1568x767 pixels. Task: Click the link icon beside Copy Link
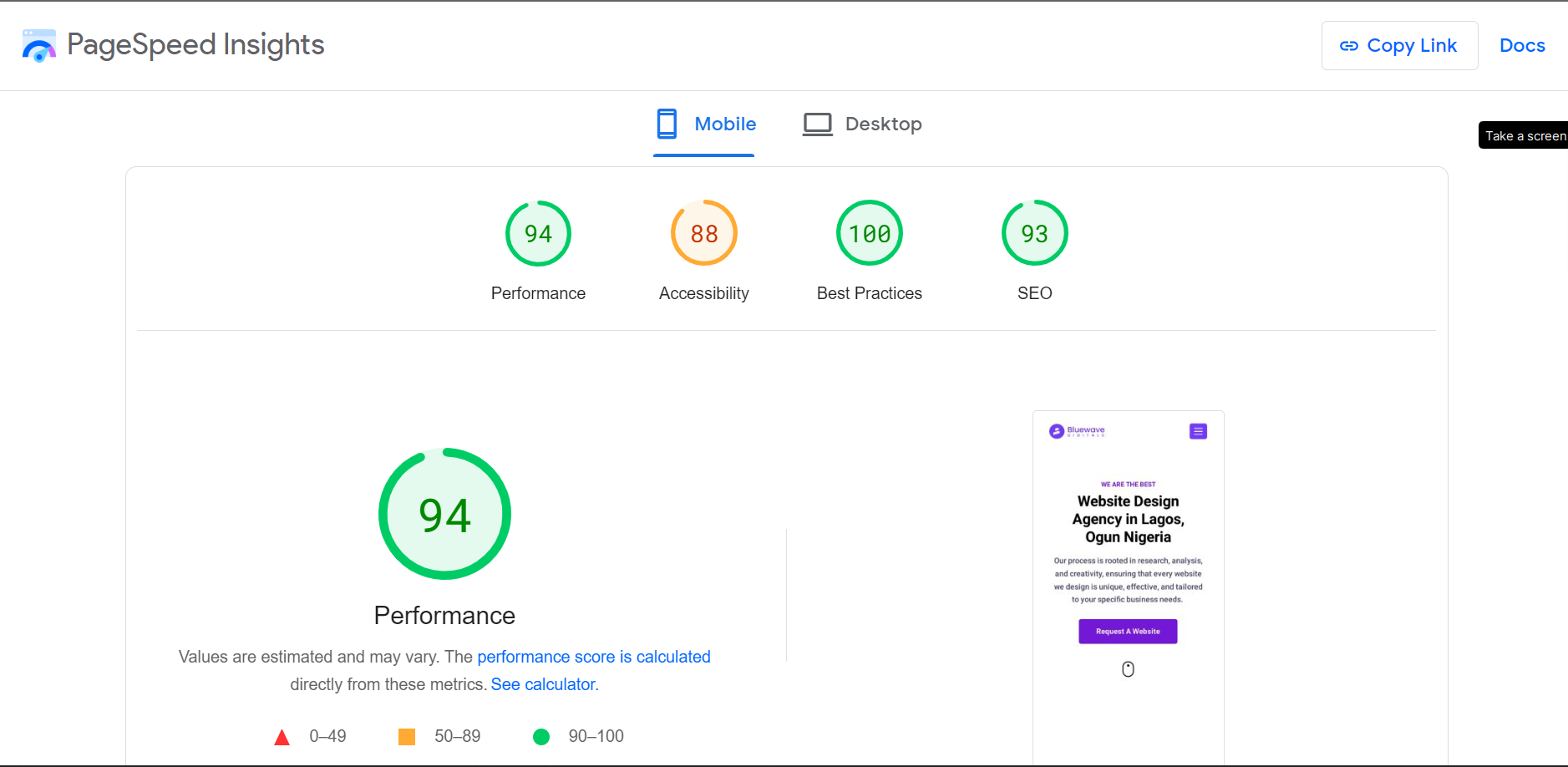point(1349,46)
